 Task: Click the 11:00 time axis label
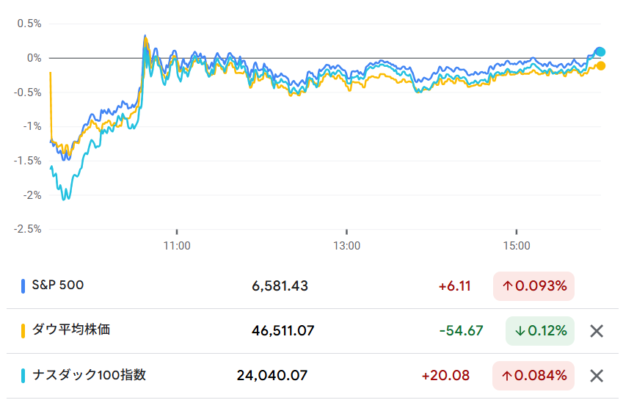point(177,244)
